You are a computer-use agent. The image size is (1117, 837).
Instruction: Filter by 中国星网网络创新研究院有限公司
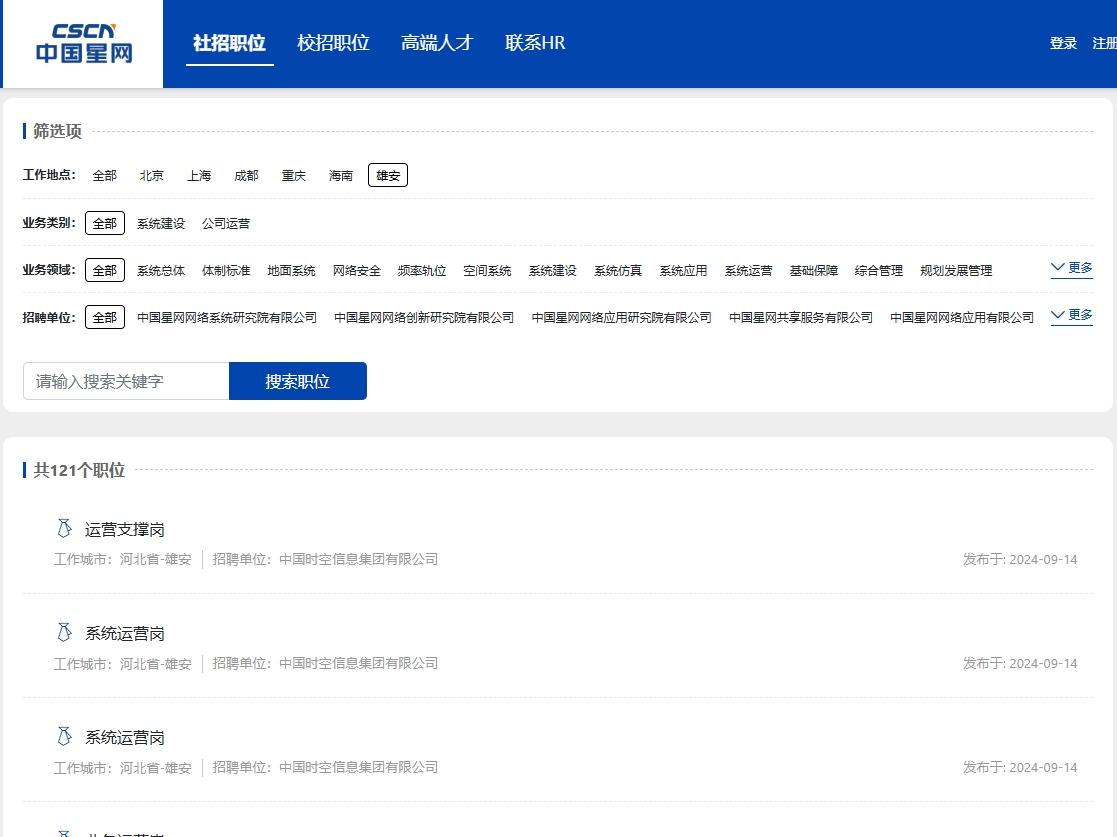tap(424, 317)
